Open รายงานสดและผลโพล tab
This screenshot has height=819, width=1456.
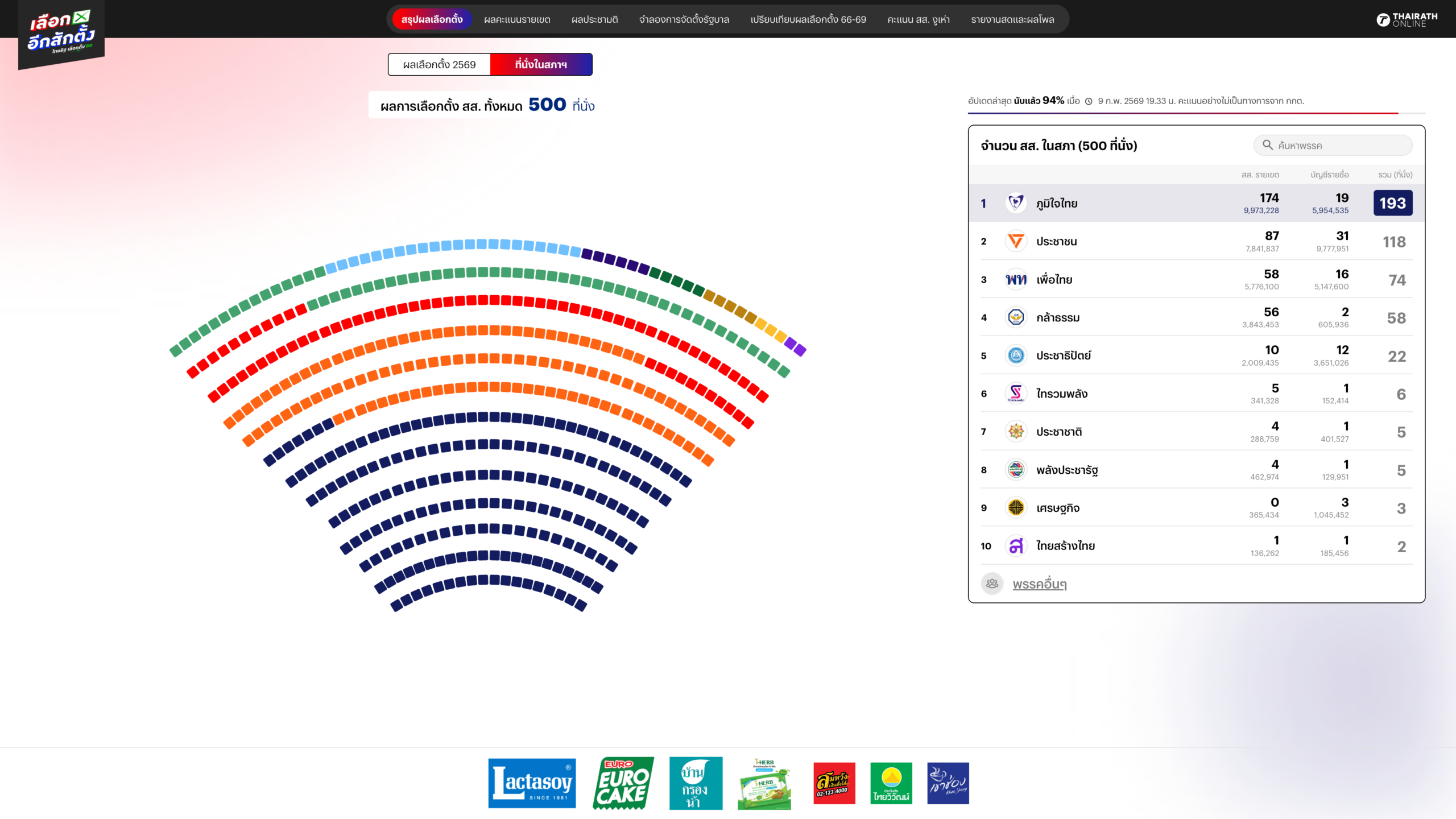click(1012, 19)
